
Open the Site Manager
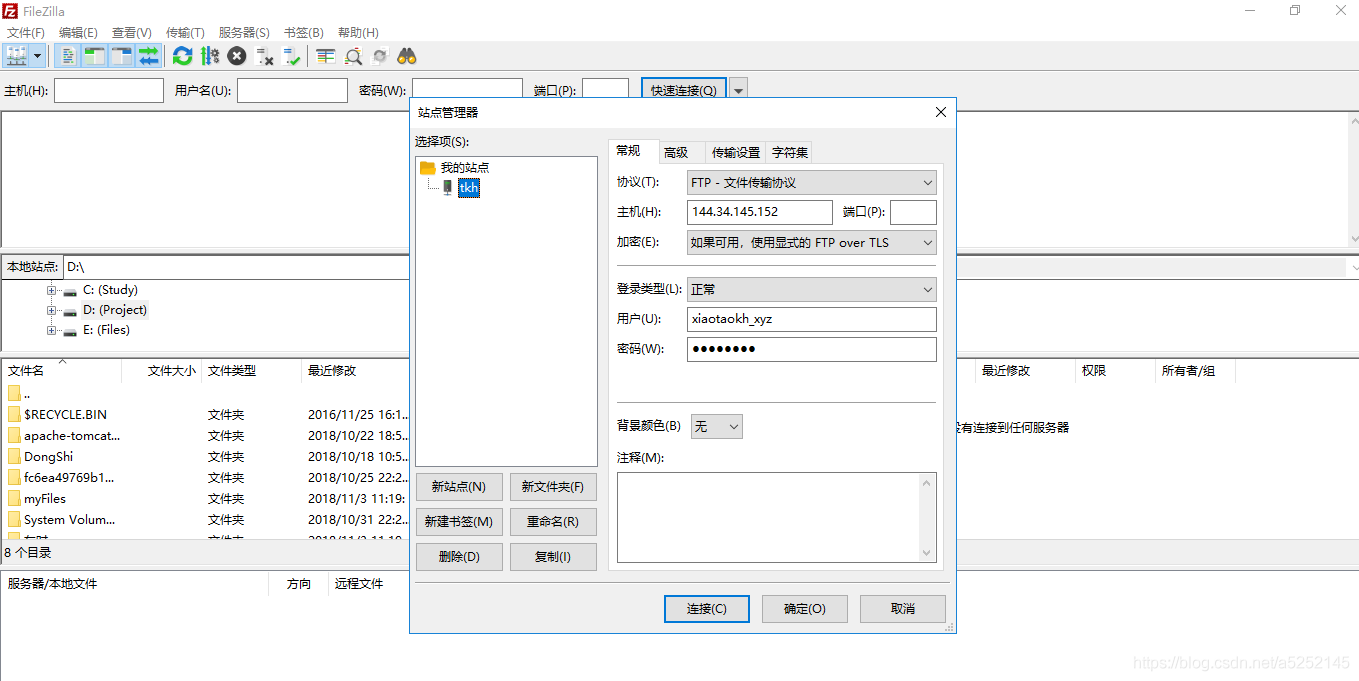[x=19, y=55]
